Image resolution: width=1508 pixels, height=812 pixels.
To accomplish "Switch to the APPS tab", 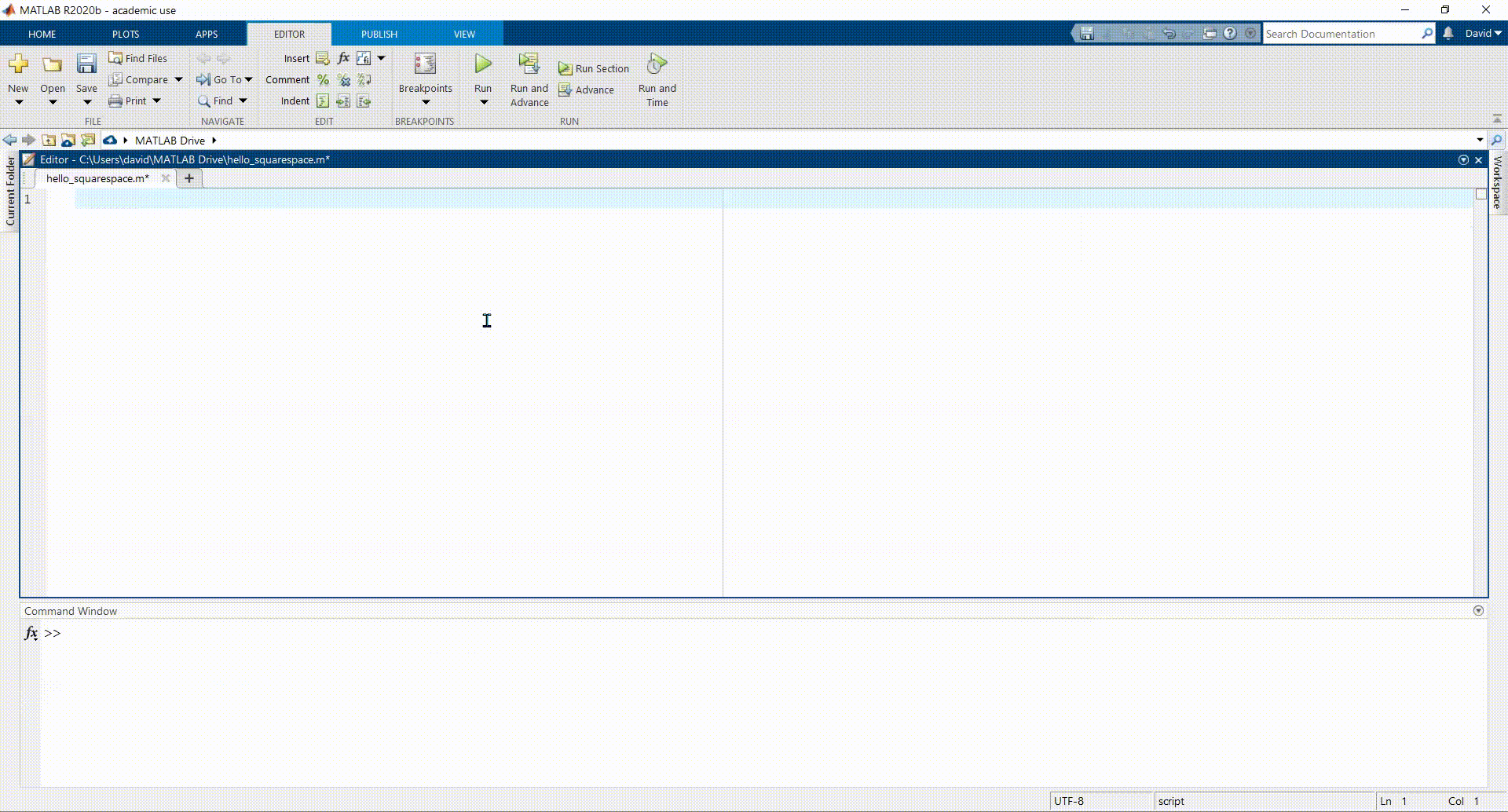I will [x=207, y=34].
